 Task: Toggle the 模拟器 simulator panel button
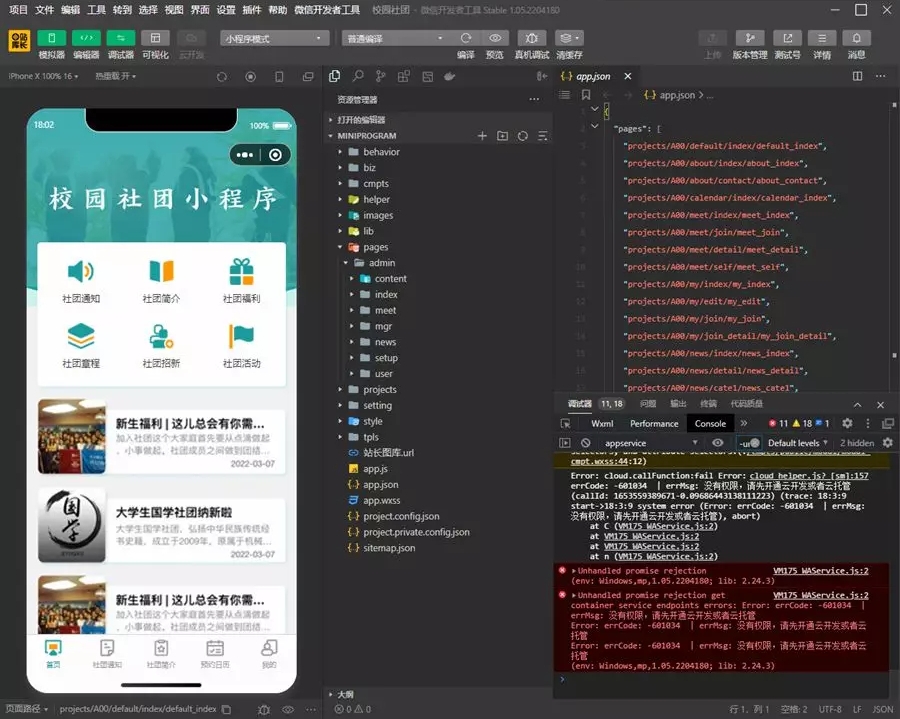(51, 39)
